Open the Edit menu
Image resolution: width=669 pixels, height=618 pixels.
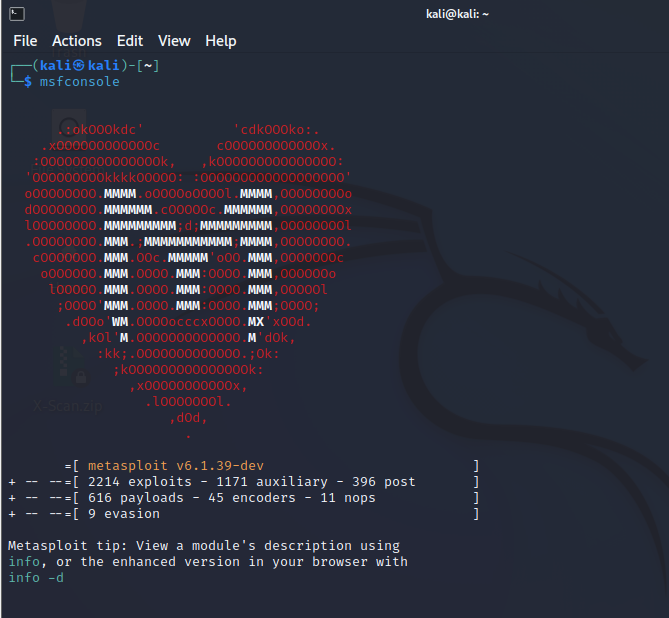(130, 41)
